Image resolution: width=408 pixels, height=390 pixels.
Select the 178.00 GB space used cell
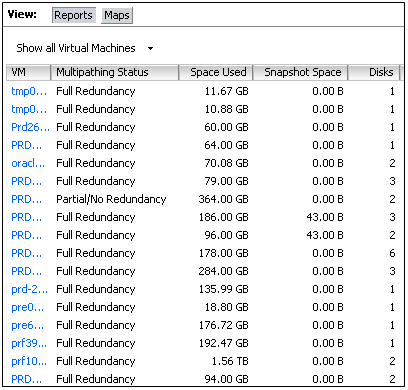pos(224,253)
